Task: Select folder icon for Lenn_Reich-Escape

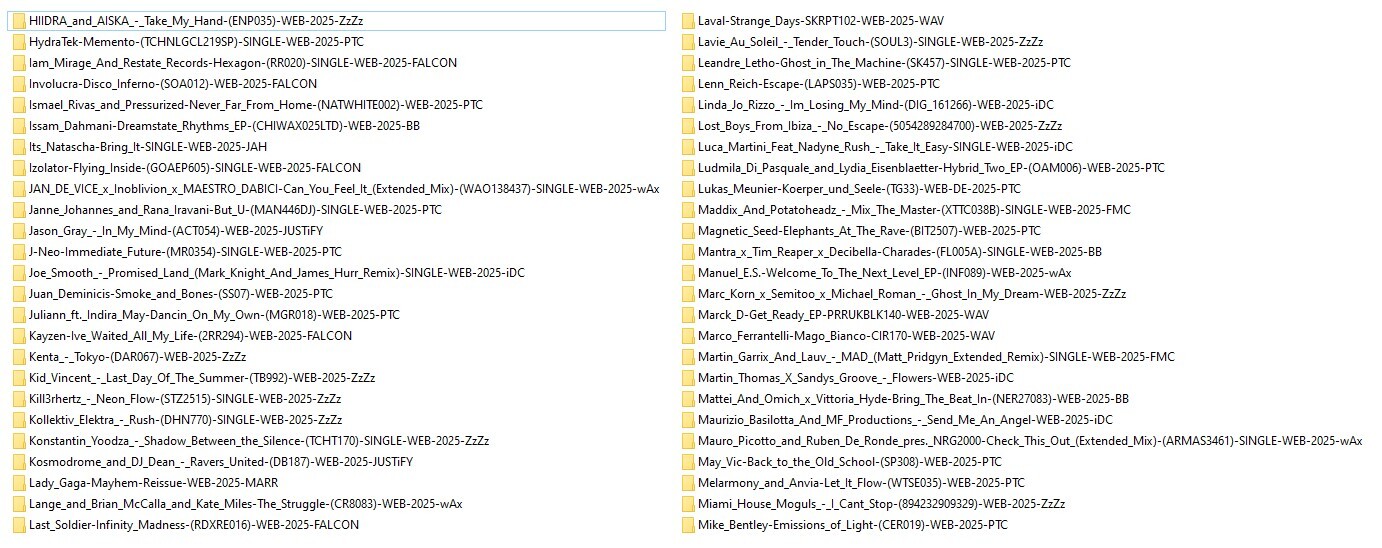Action: pos(688,84)
